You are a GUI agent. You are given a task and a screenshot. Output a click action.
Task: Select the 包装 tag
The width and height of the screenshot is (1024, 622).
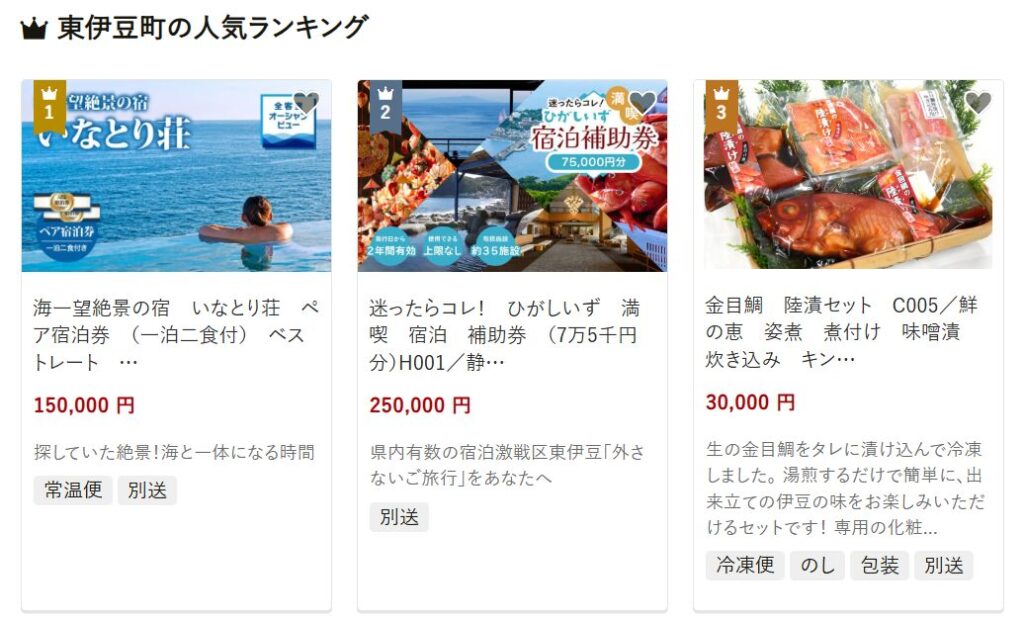click(x=880, y=565)
